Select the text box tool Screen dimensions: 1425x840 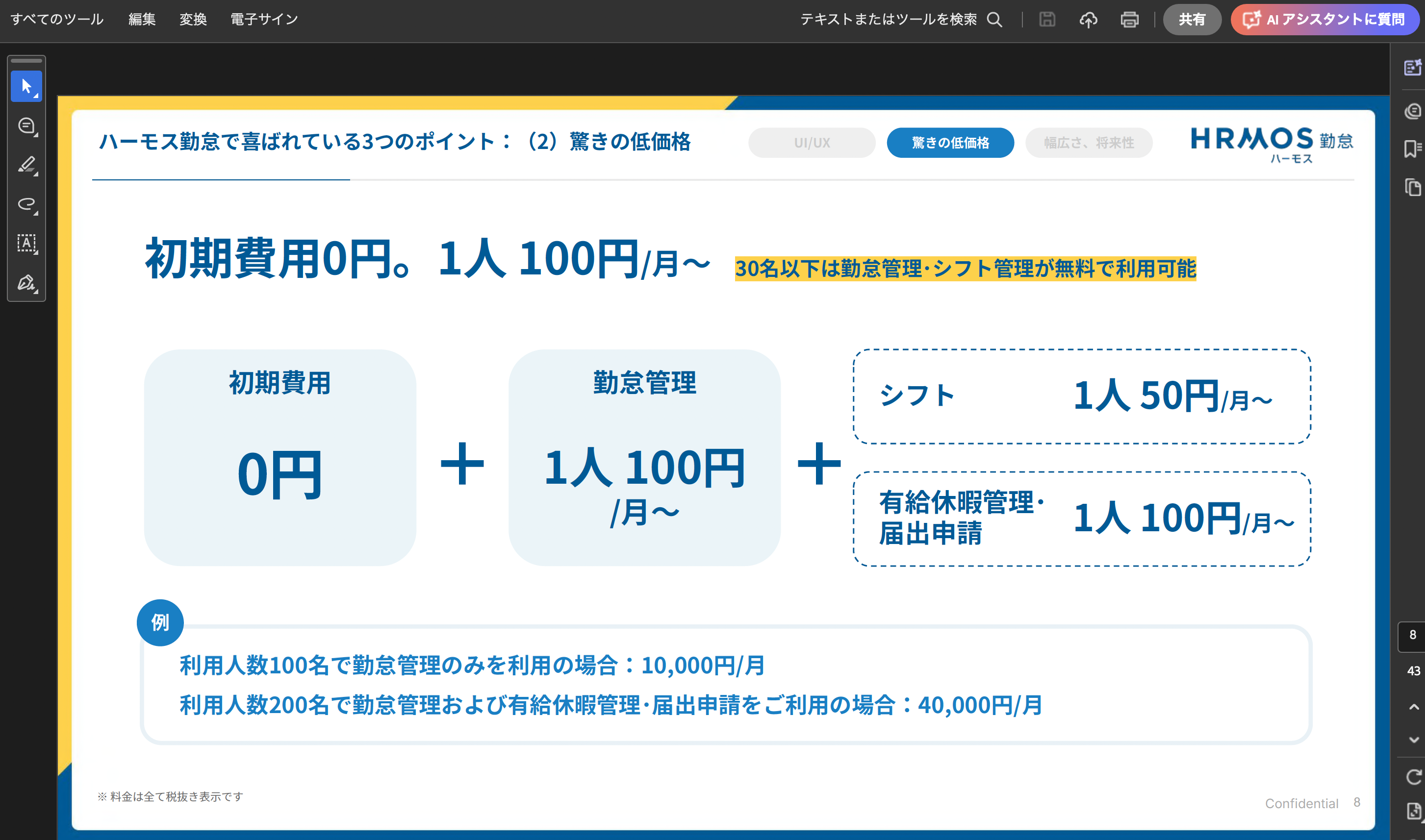tap(26, 244)
